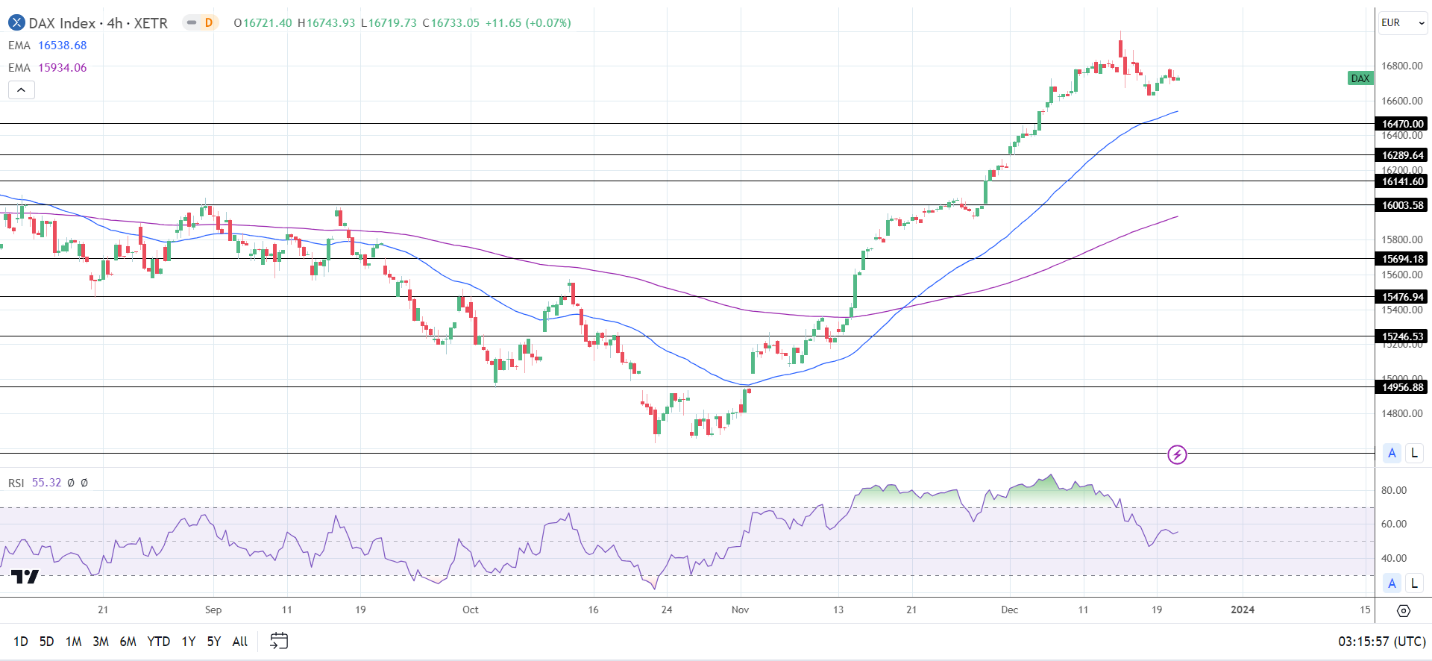The image size is (1432, 661).
Task: Select the purple EMA 15934.06 legend
Action: pos(48,67)
